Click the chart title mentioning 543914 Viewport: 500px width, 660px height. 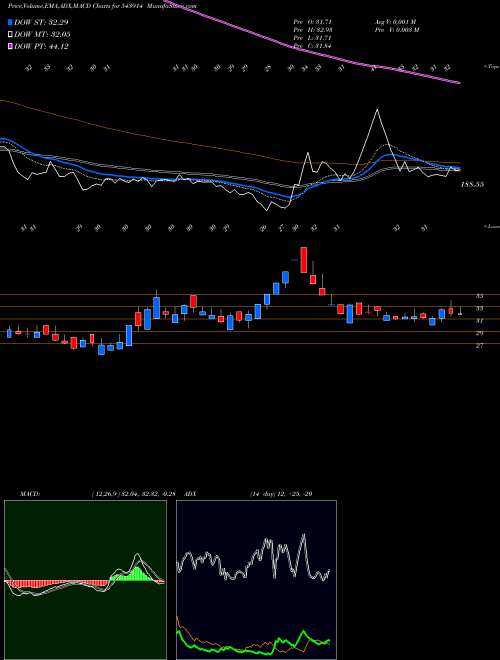(102, 6)
